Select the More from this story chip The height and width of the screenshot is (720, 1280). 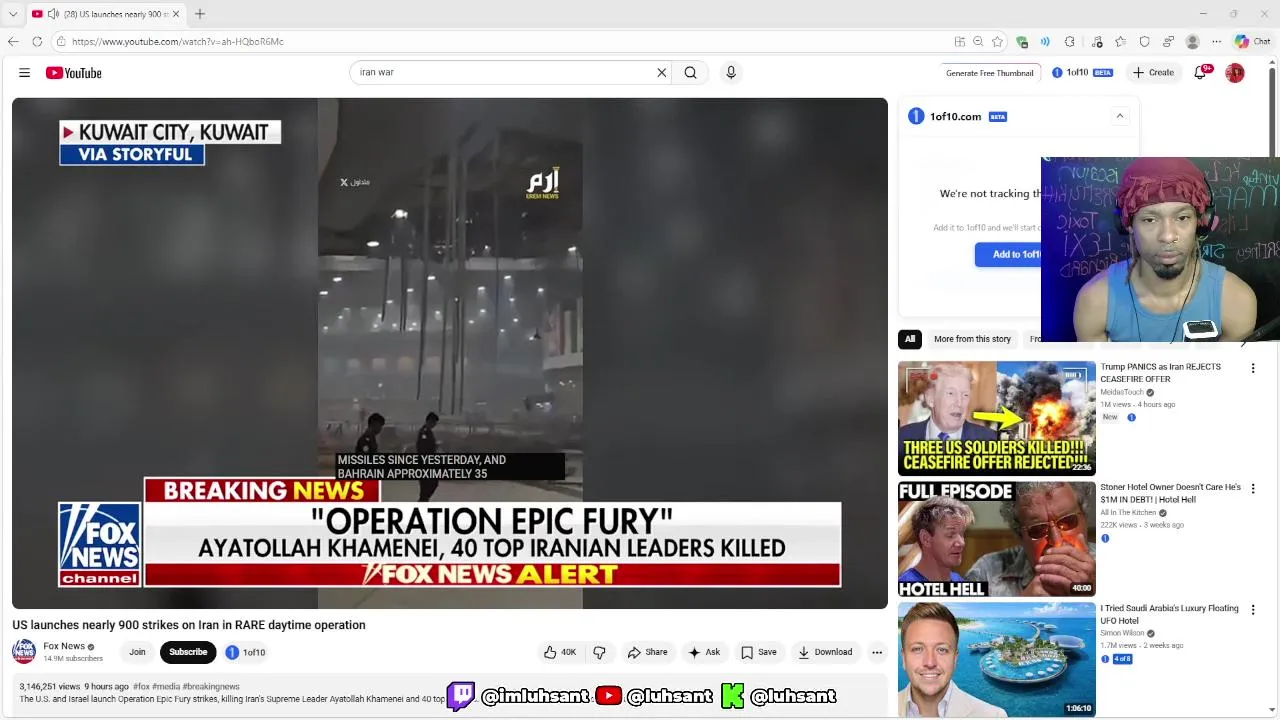972,339
